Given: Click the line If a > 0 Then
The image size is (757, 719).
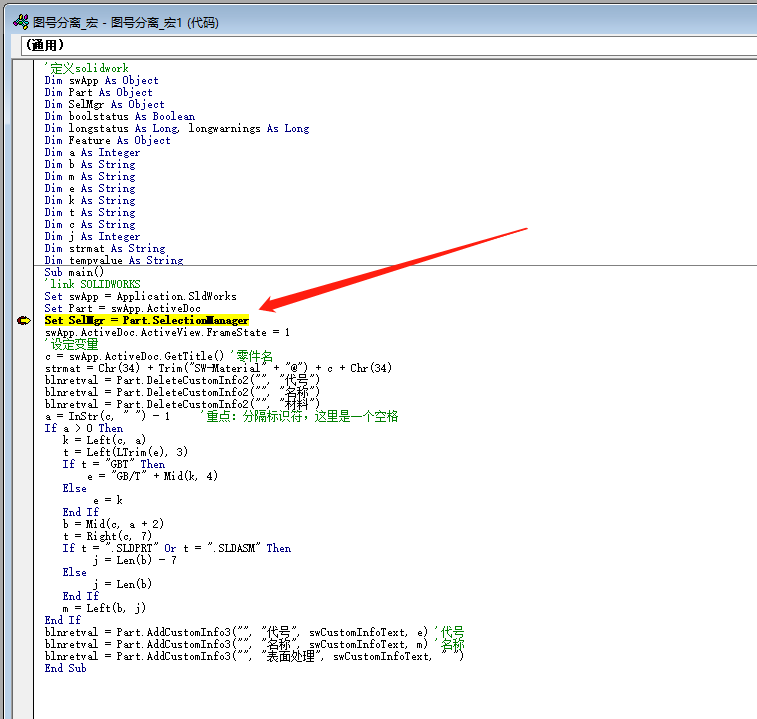Looking at the screenshot, I should (84, 428).
